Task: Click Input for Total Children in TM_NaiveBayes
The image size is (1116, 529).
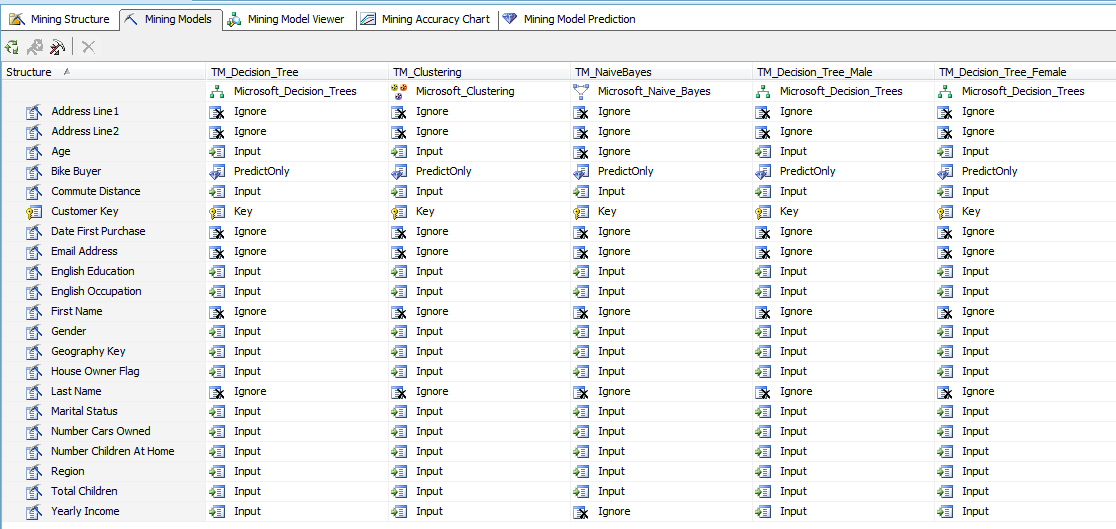Action: [611, 492]
